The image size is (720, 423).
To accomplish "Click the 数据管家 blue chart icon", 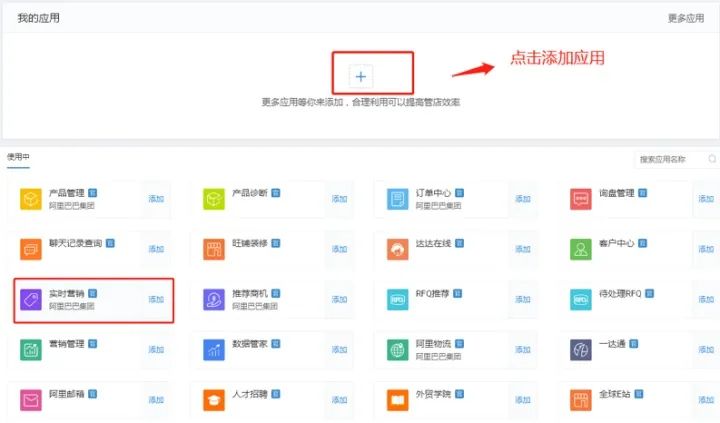I will coord(214,350).
